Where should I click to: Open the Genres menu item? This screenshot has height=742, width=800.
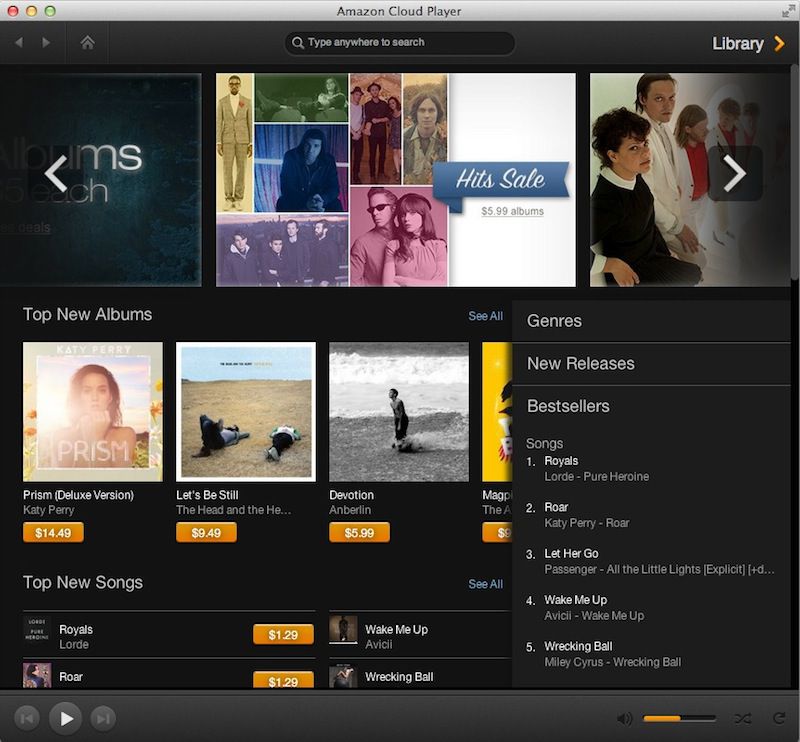(x=556, y=321)
